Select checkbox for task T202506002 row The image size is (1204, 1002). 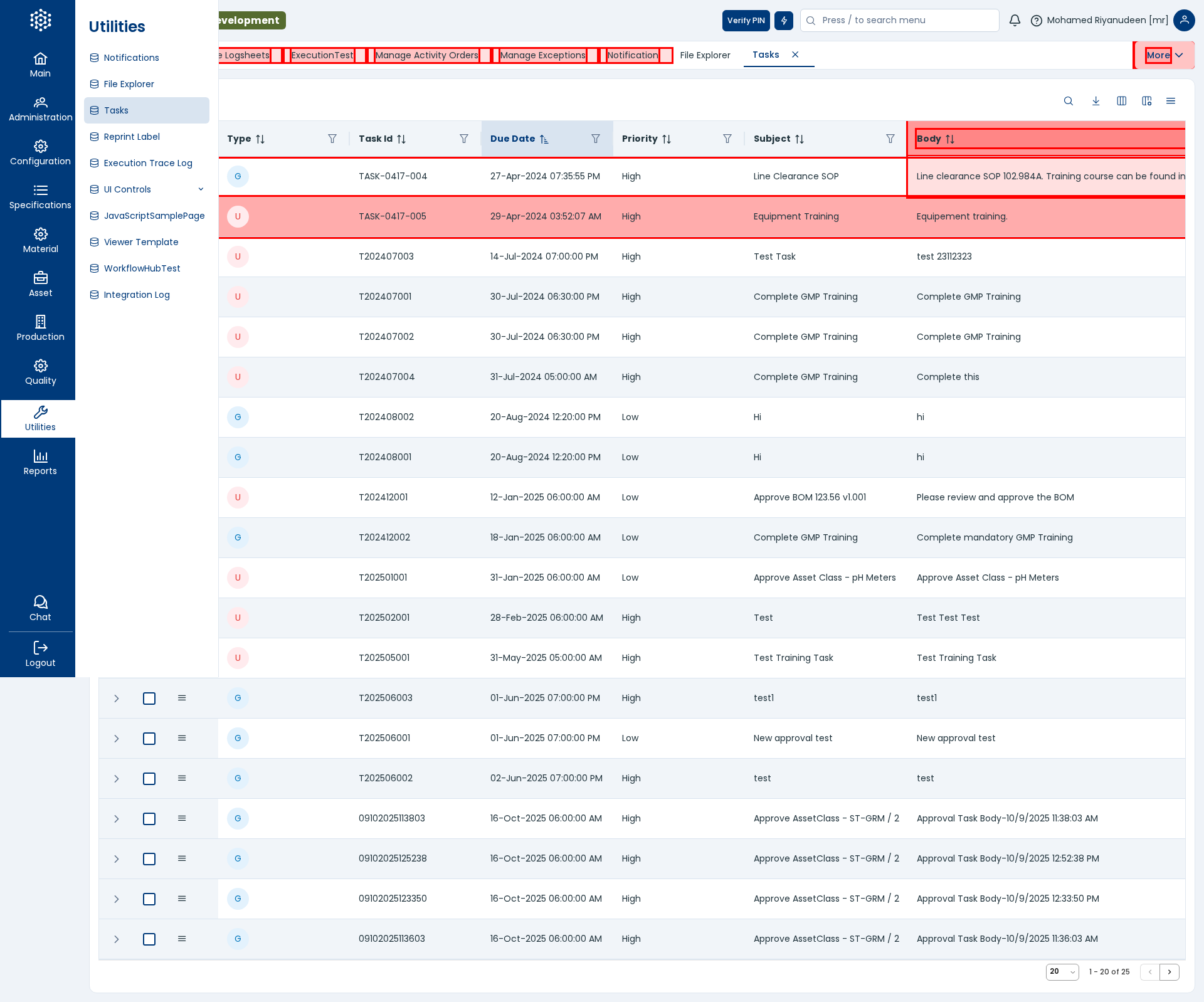coord(149,779)
